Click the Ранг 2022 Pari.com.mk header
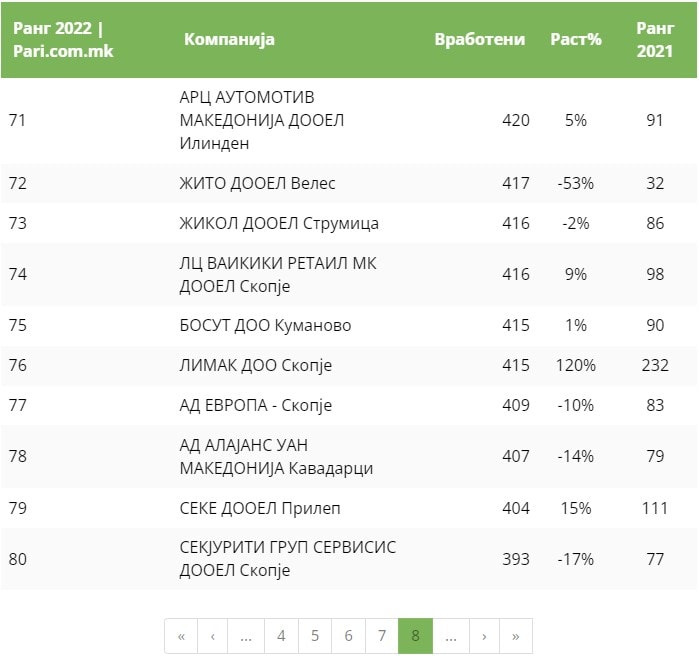 [63, 40]
